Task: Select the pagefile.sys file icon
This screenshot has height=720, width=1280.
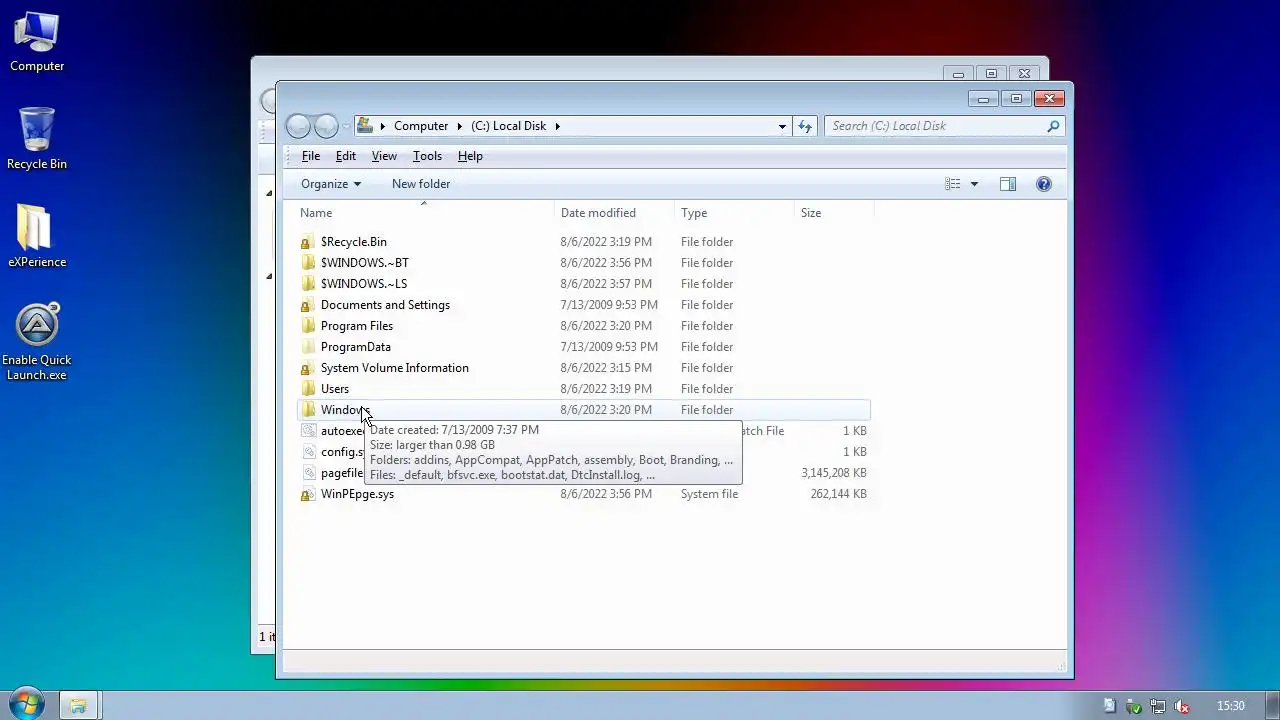Action: pyautogui.click(x=308, y=473)
